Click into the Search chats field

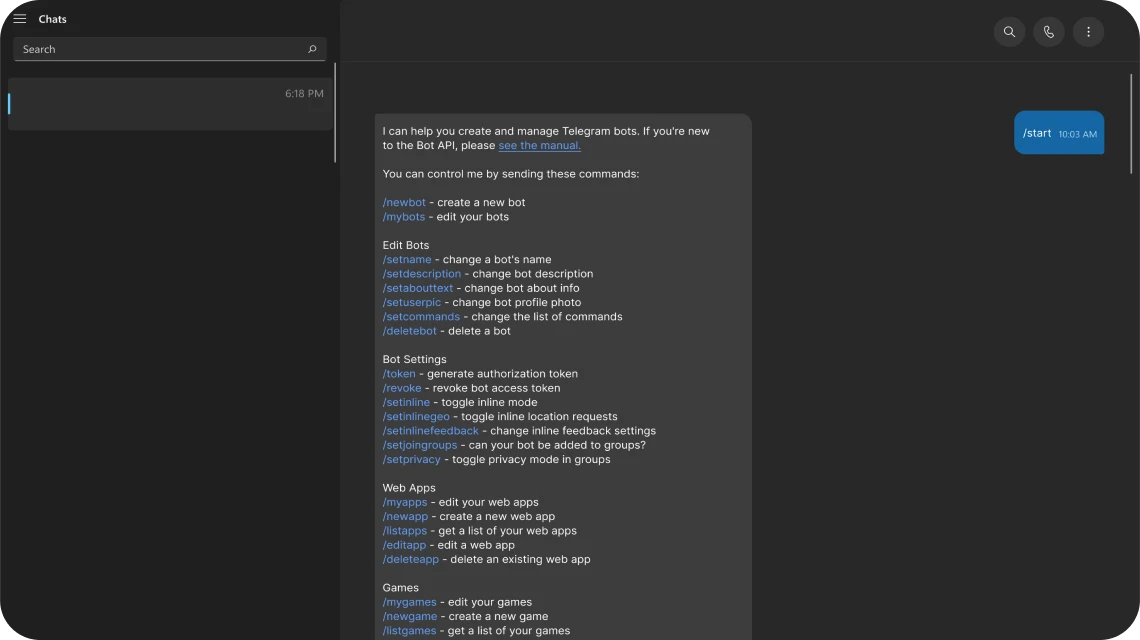pos(160,49)
